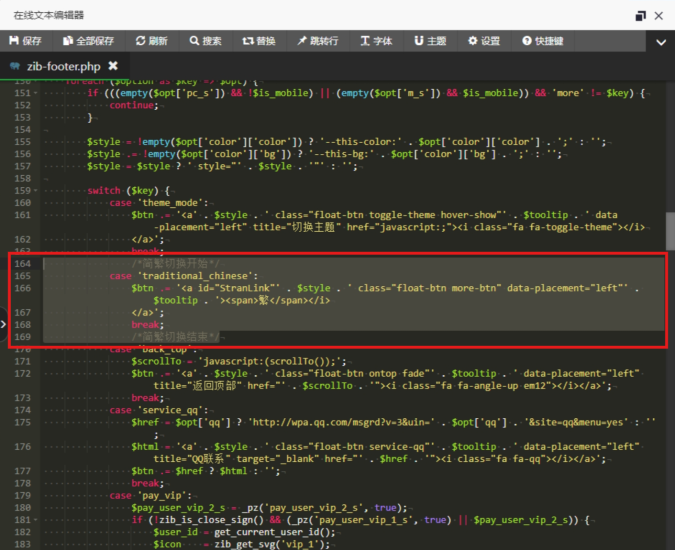The image size is (675, 550).
Task: Close the online text editor dialog
Action: (x=659, y=16)
